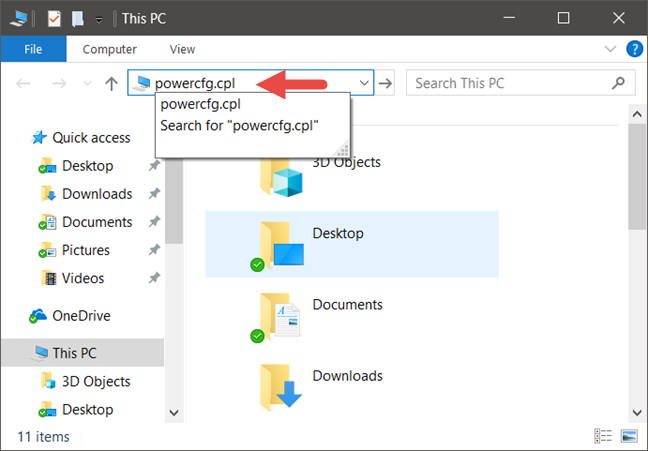This screenshot has width=648, height=451.
Task: Click the pin icon beside Downloads
Action: (154, 193)
